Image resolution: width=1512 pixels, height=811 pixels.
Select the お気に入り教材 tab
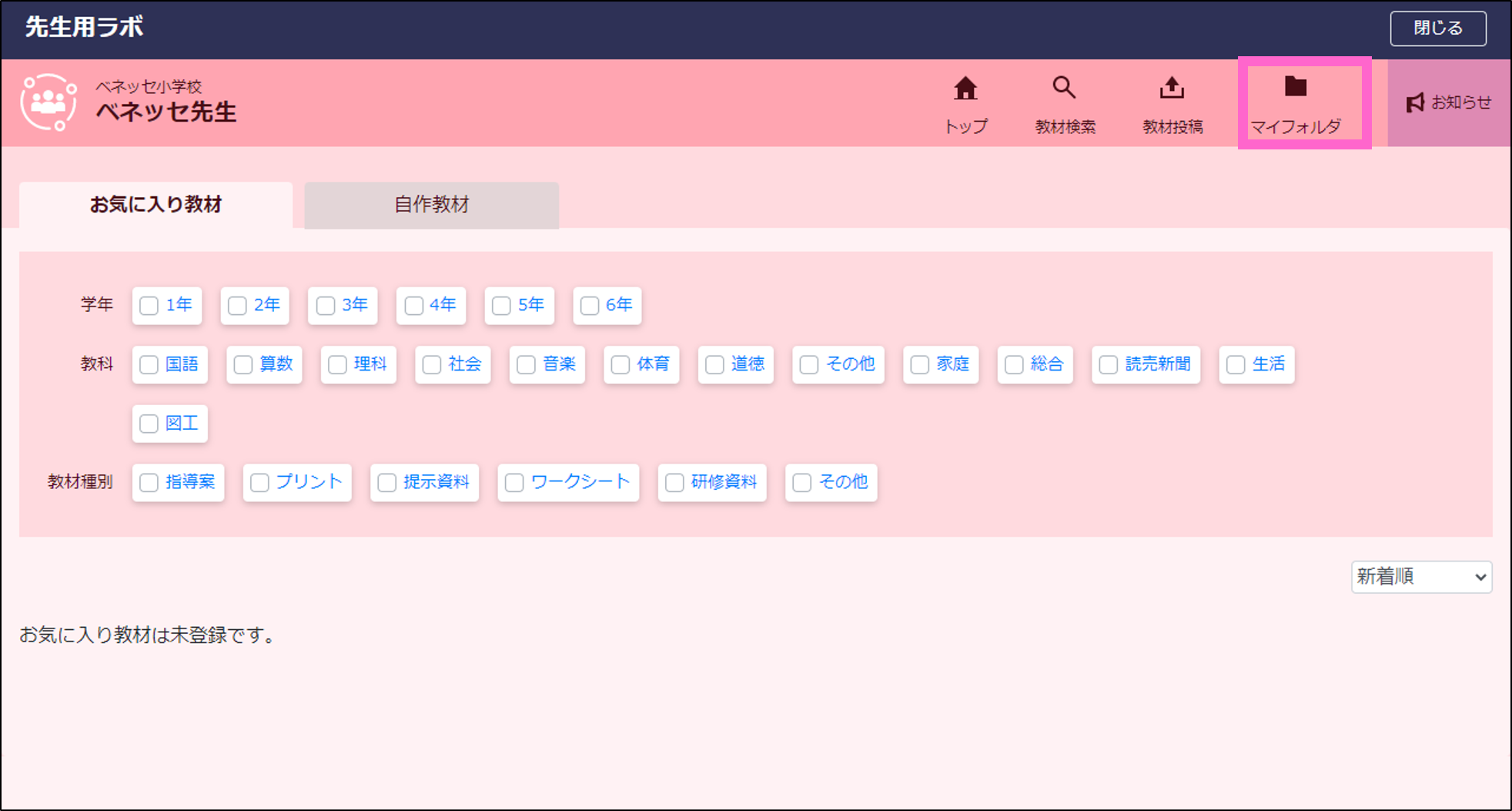pyautogui.click(x=155, y=205)
